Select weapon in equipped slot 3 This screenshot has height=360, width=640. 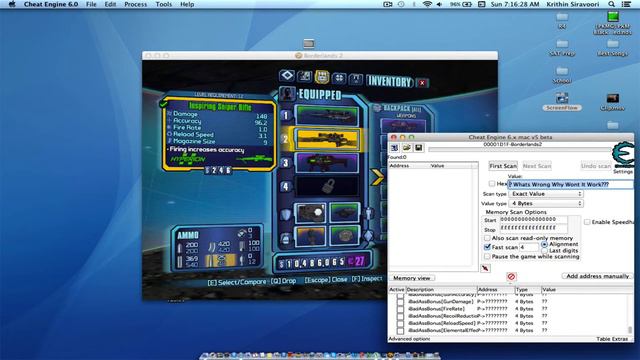[x=327, y=162]
